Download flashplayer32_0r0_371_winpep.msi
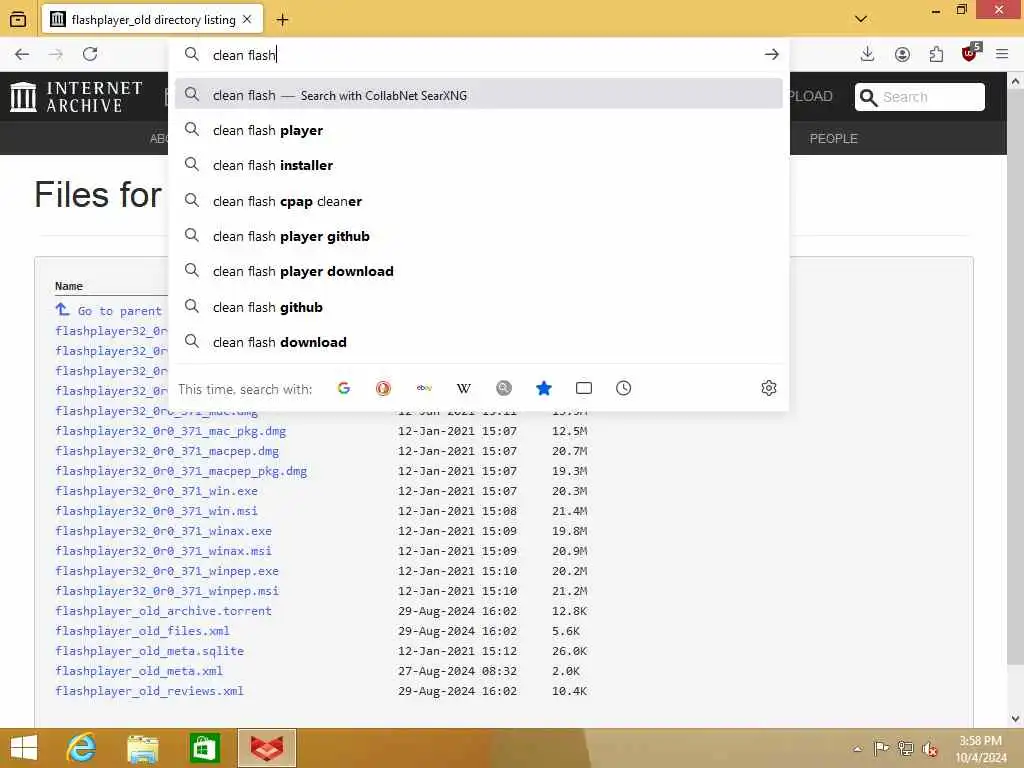 [x=167, y=591]
